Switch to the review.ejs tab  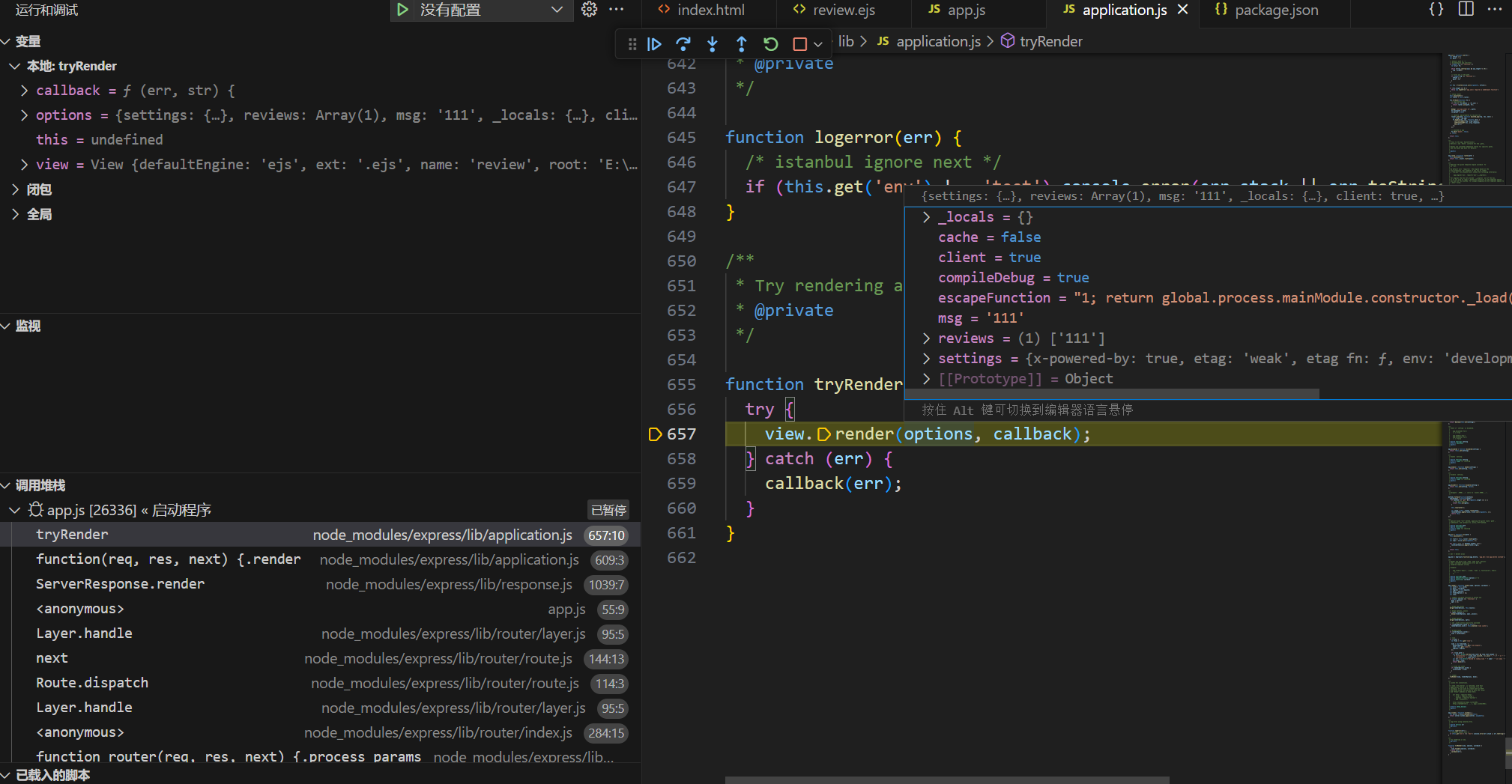tap(843, 10)
